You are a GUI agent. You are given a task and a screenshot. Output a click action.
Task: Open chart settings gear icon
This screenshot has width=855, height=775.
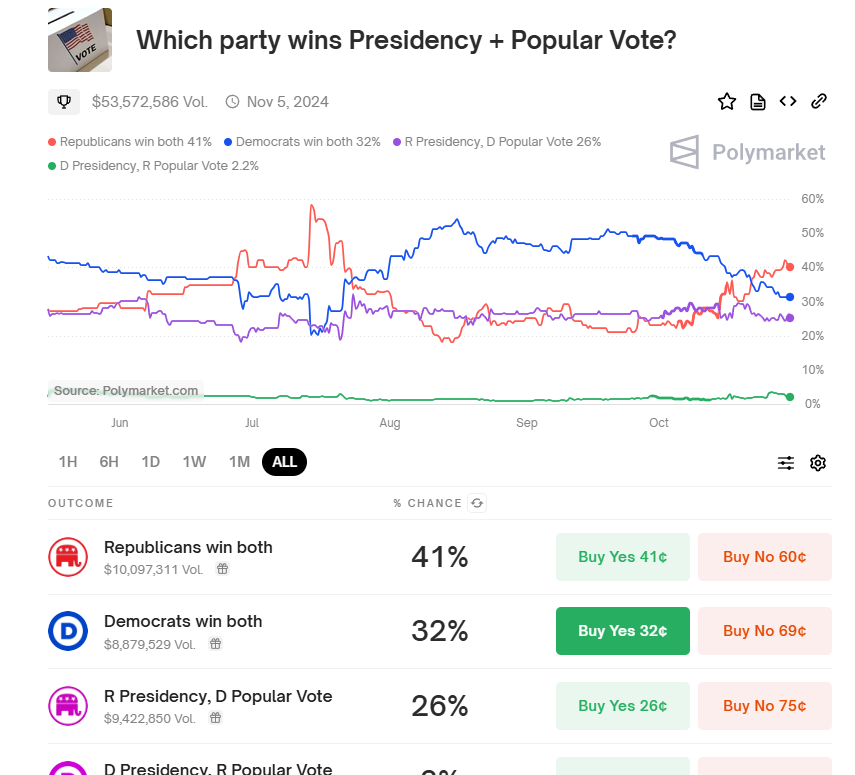point(818,462)
